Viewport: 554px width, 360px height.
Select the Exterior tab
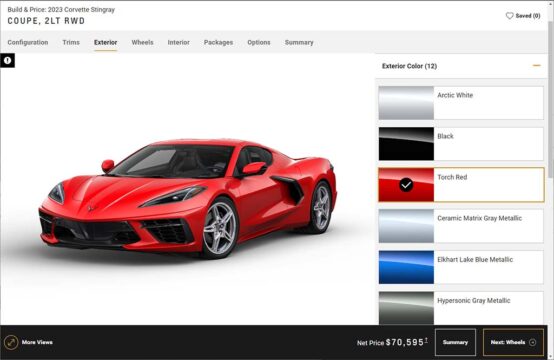[x=105, y=42]
